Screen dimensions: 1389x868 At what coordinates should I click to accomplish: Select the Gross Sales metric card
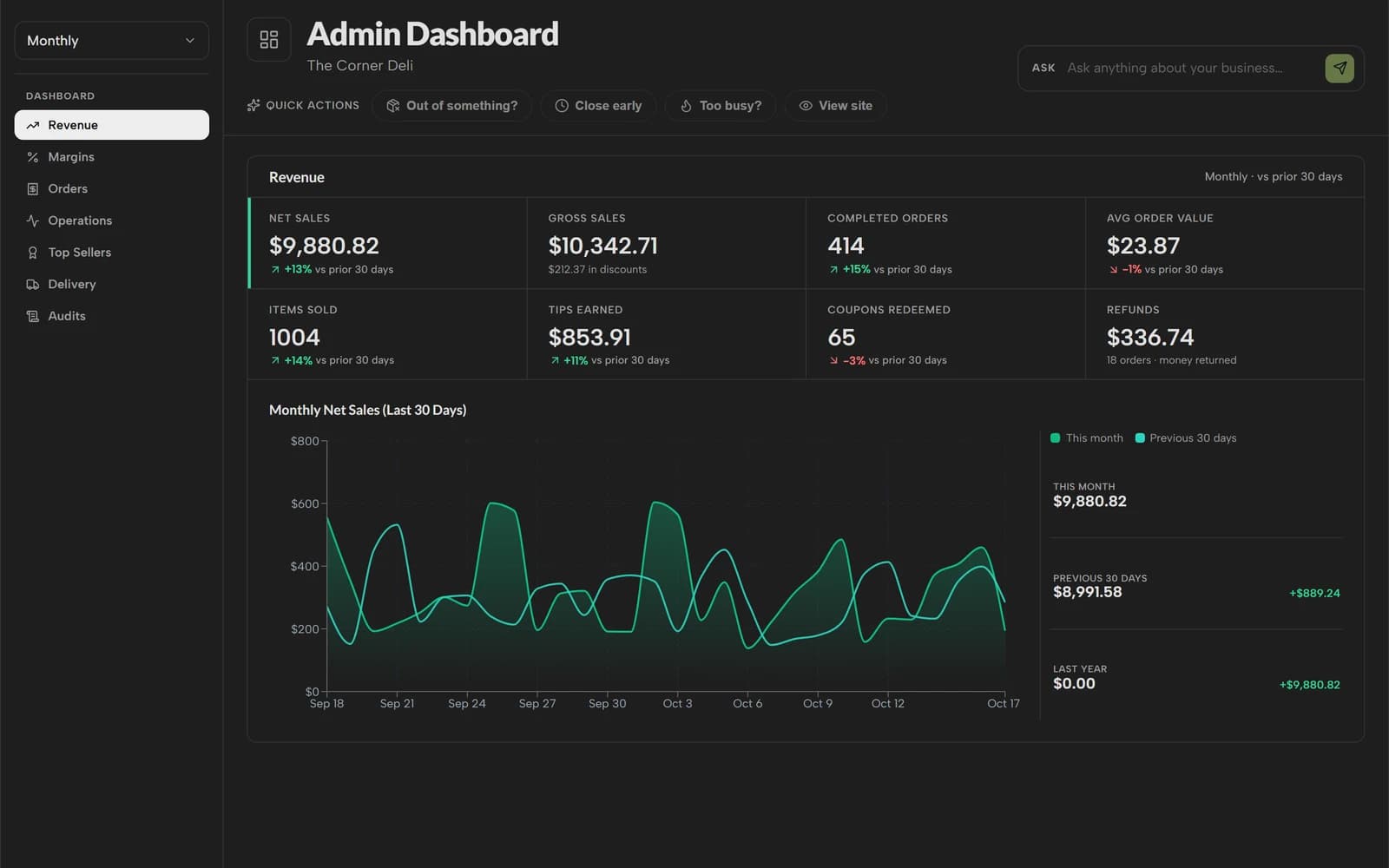667,243
